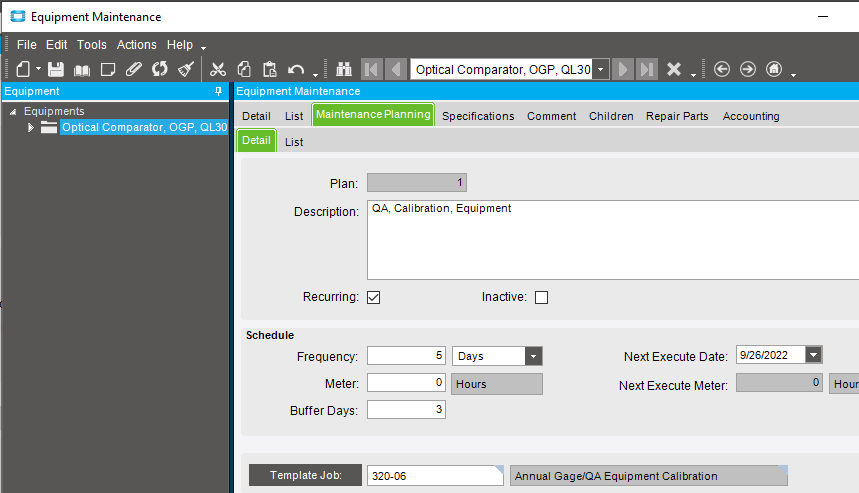Viewport: 859px width, 493px height.
Task: Click the attachment paperclip icon
Action: pos(134,69)
